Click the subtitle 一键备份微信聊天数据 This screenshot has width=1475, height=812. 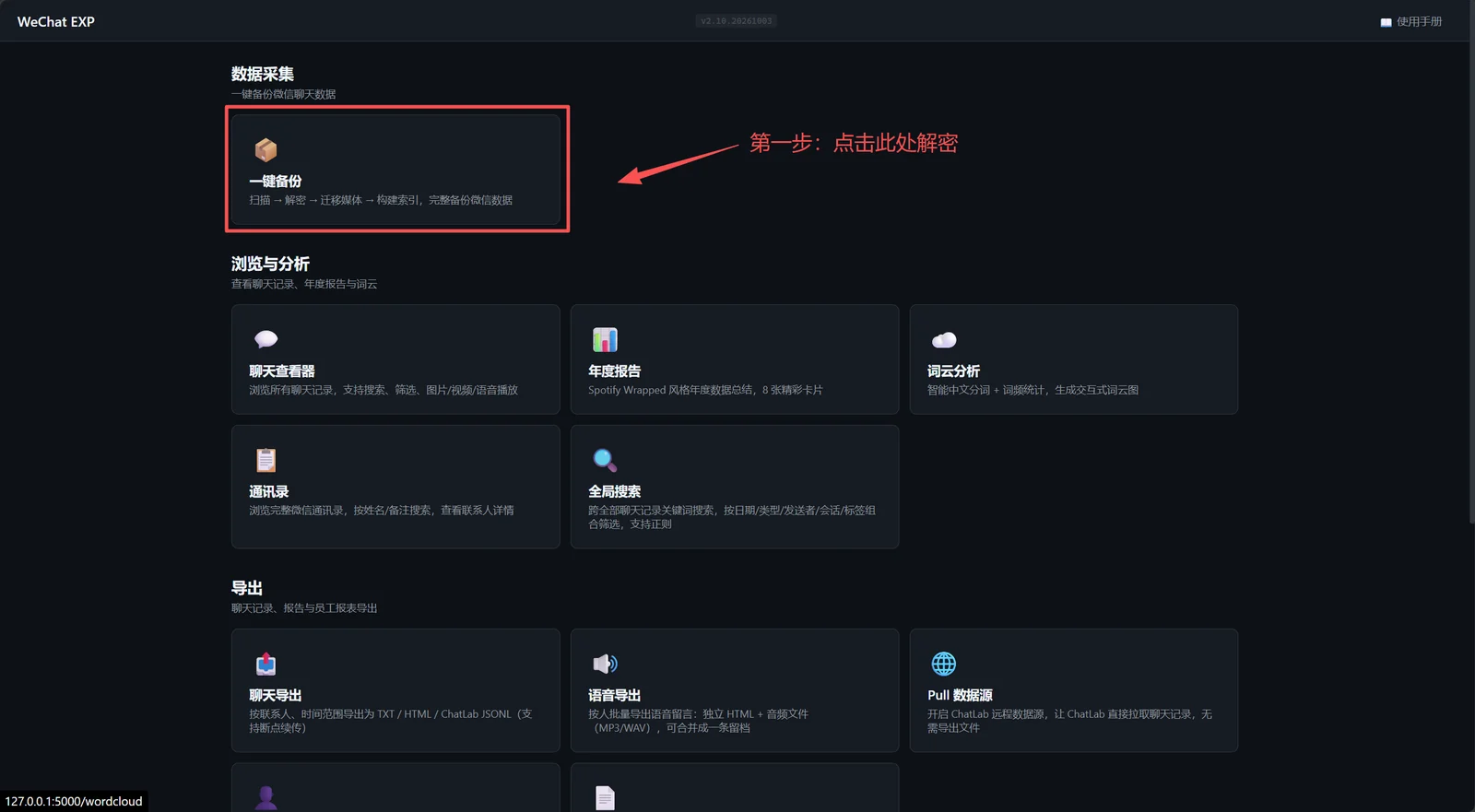[x=284, y=94]
